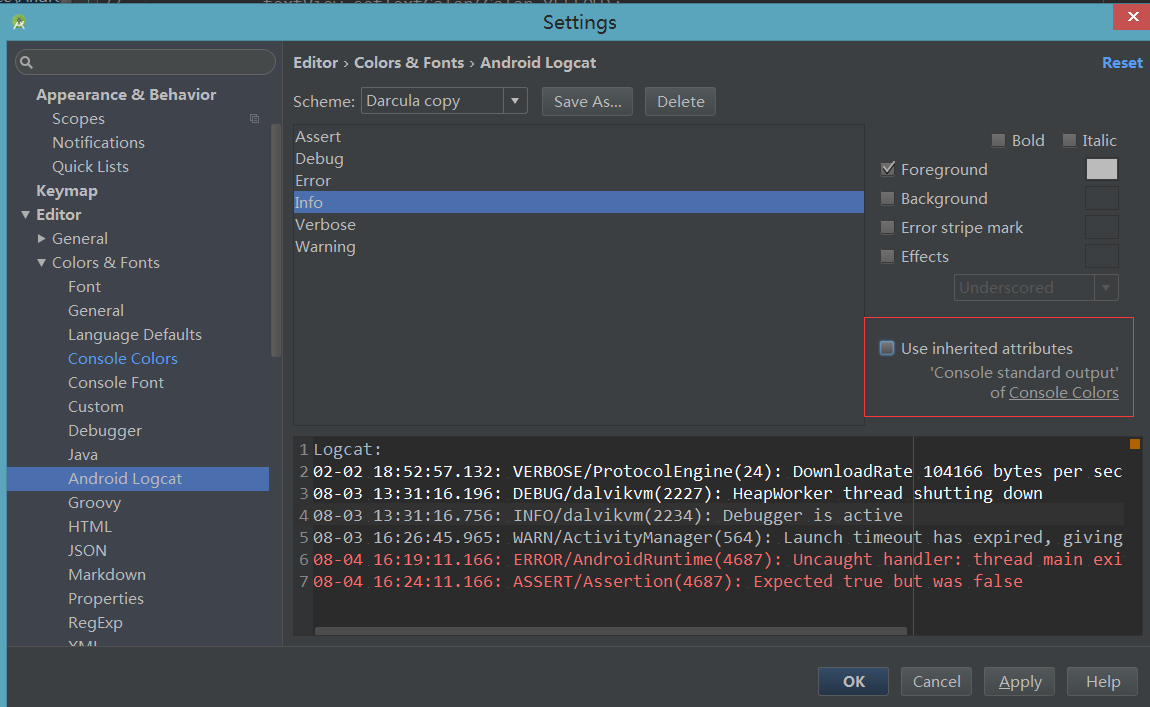Click the Reset link
Screen dimensions: 1150x707
pos(1121,63)
